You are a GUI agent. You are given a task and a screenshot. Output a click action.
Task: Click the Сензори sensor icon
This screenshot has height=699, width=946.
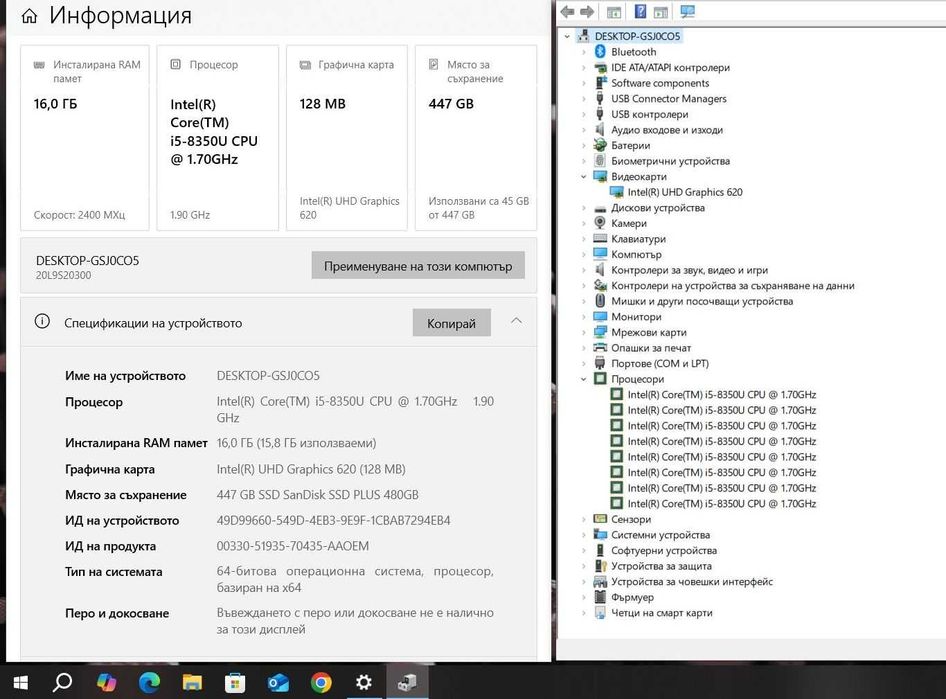[600, 519]
